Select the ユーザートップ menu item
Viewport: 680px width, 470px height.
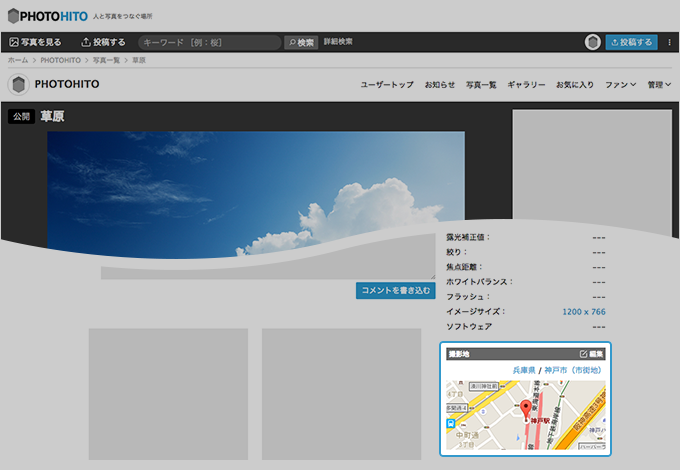click(387, 85)
